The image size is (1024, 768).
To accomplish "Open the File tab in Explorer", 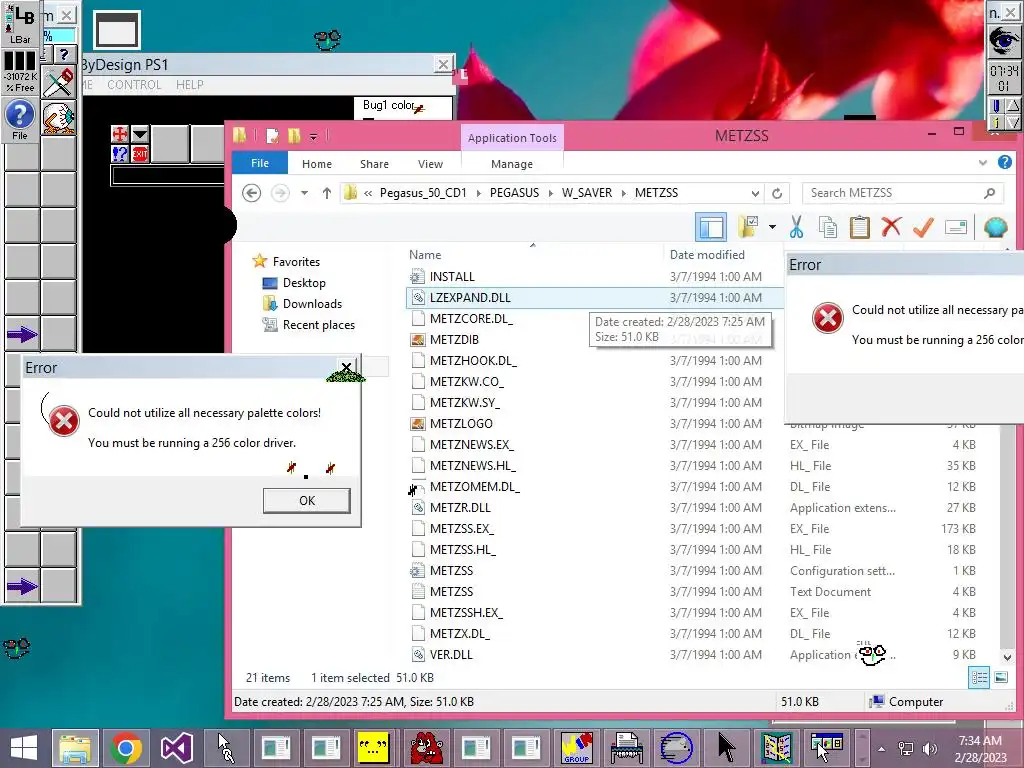I will (260, 163).
